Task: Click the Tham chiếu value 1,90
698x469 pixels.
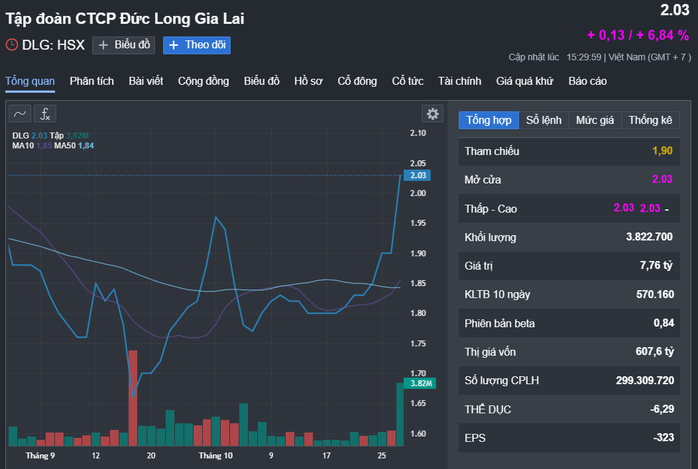Action: 662,151
